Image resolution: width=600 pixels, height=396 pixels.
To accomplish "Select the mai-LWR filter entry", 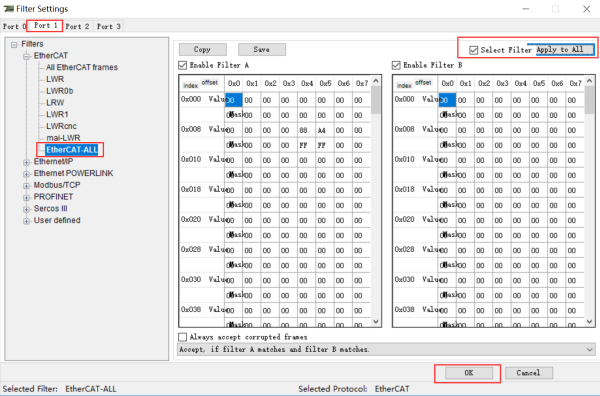I will click(x=63, y=138).
